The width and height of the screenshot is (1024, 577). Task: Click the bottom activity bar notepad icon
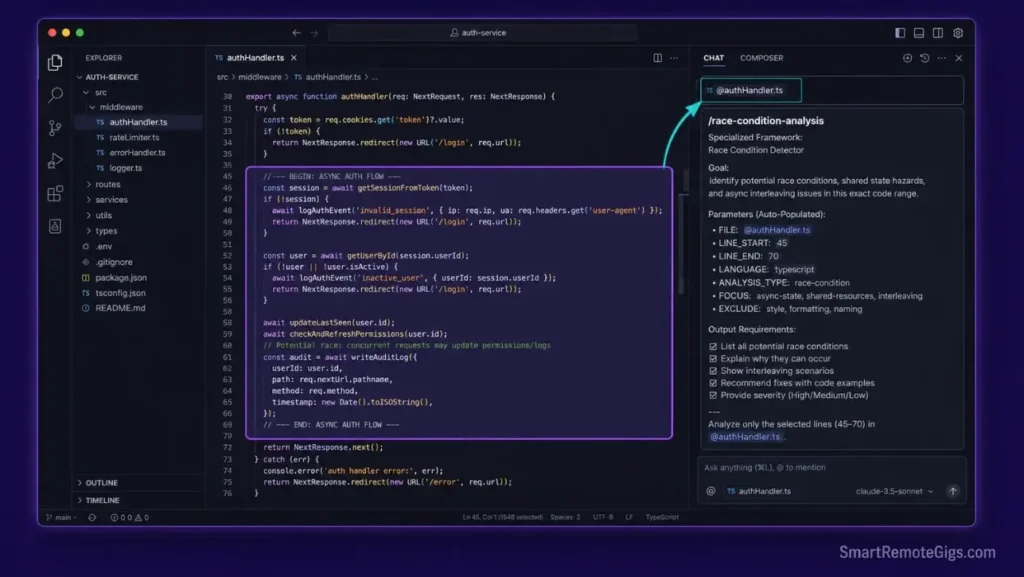pyautogui.click(x=56, y=226)
